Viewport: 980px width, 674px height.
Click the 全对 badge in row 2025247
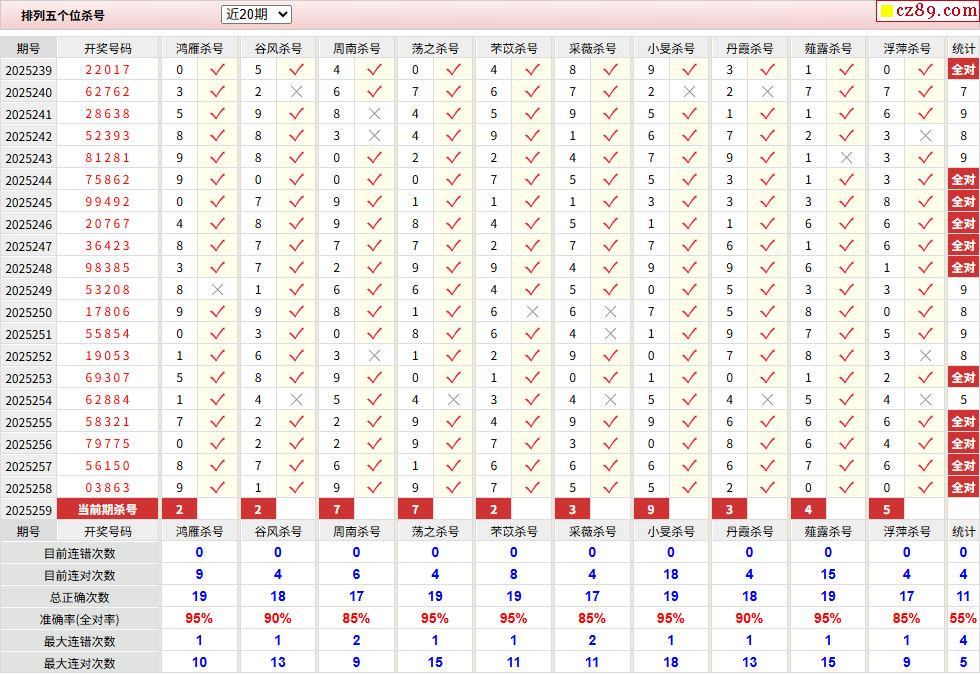pyautogui.click(x=963, y=246)
